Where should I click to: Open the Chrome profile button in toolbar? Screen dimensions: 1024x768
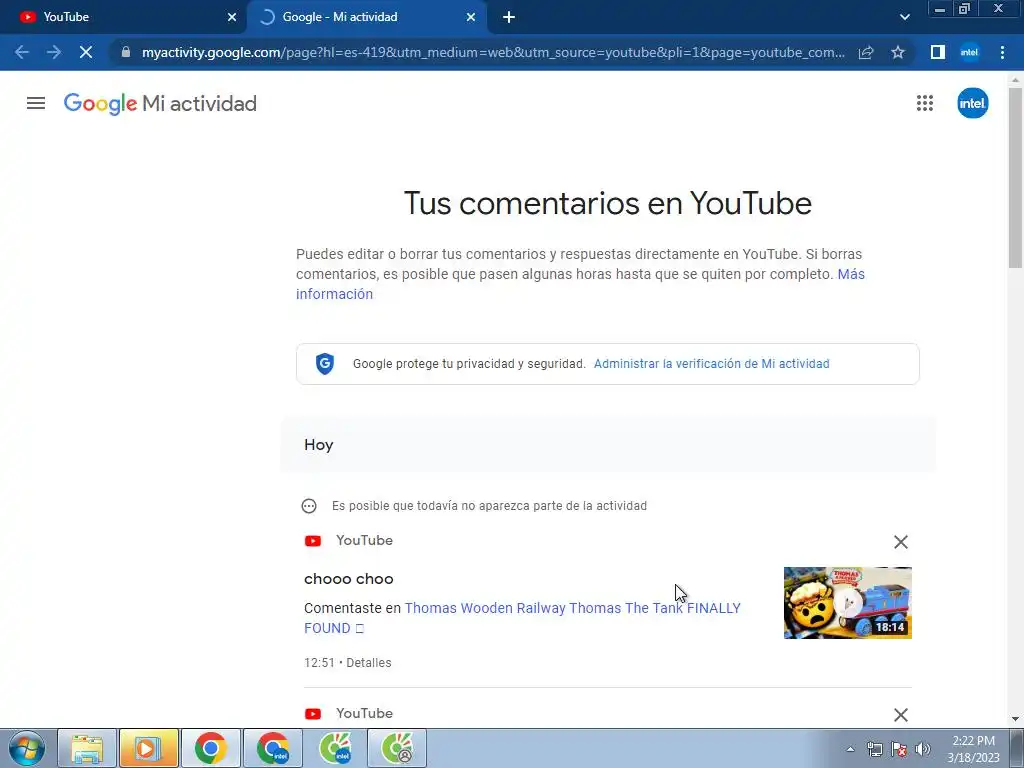[x=969, y=52]
